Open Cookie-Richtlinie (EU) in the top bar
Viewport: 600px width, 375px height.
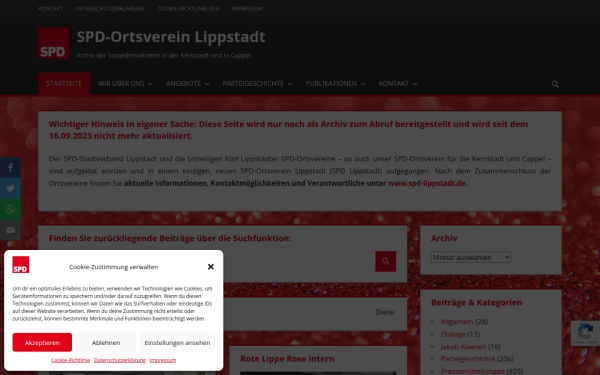click(188, 8)
